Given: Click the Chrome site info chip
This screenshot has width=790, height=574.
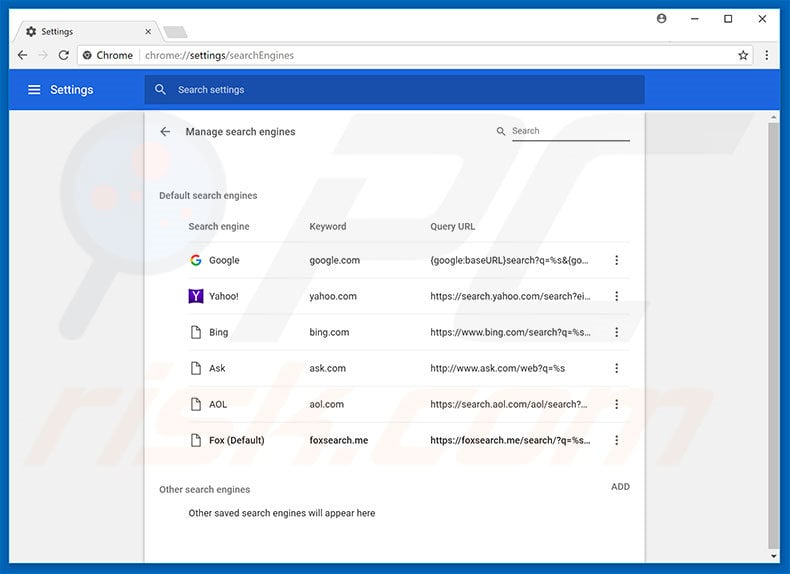Looking at the screenshot, I should (108, 55).
